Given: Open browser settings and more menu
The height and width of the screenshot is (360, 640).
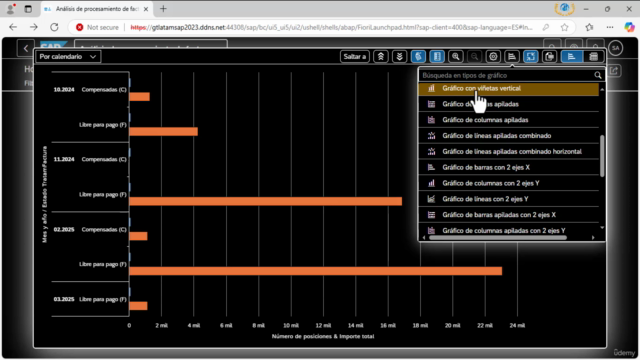Looking at the screenshot, I should point(610,27).
